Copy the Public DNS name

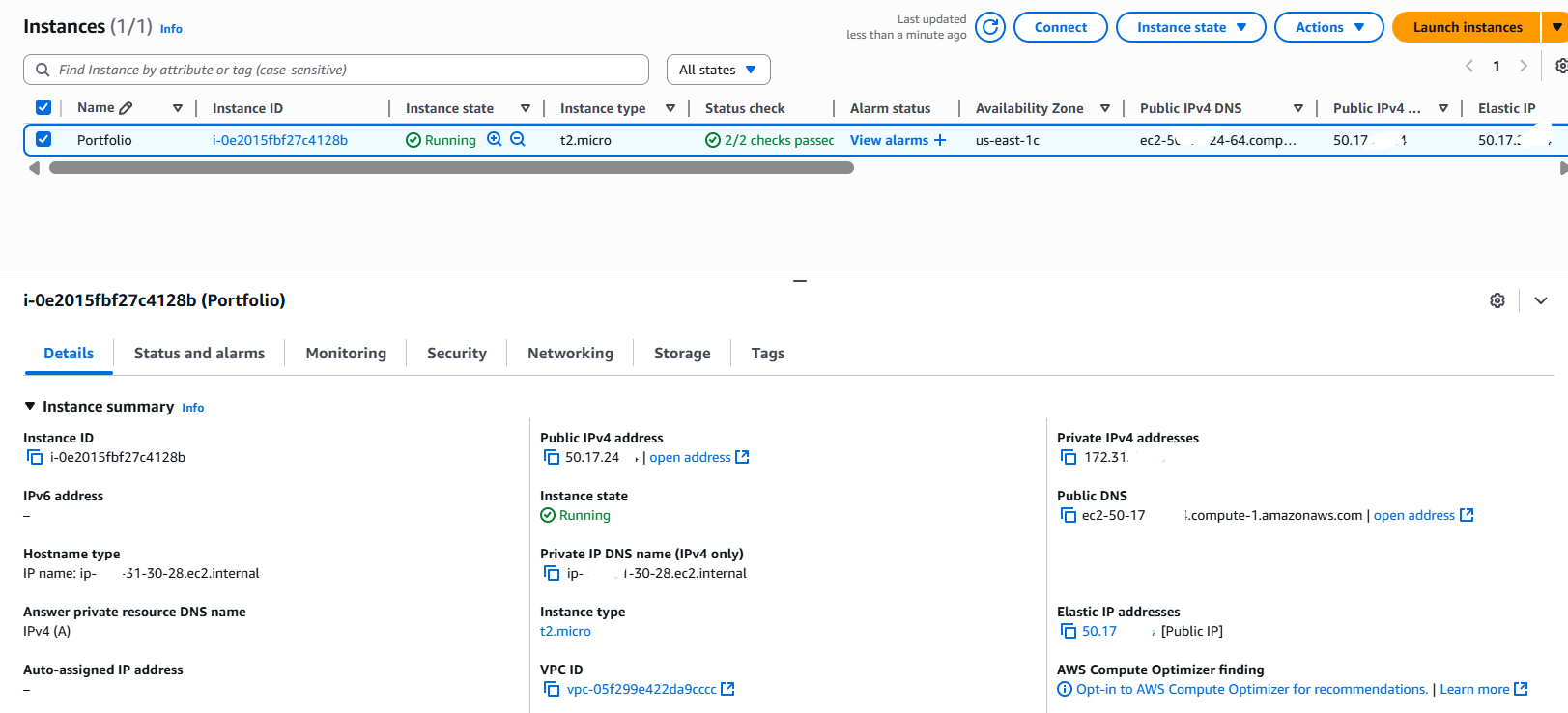(x=1069, y=515)
